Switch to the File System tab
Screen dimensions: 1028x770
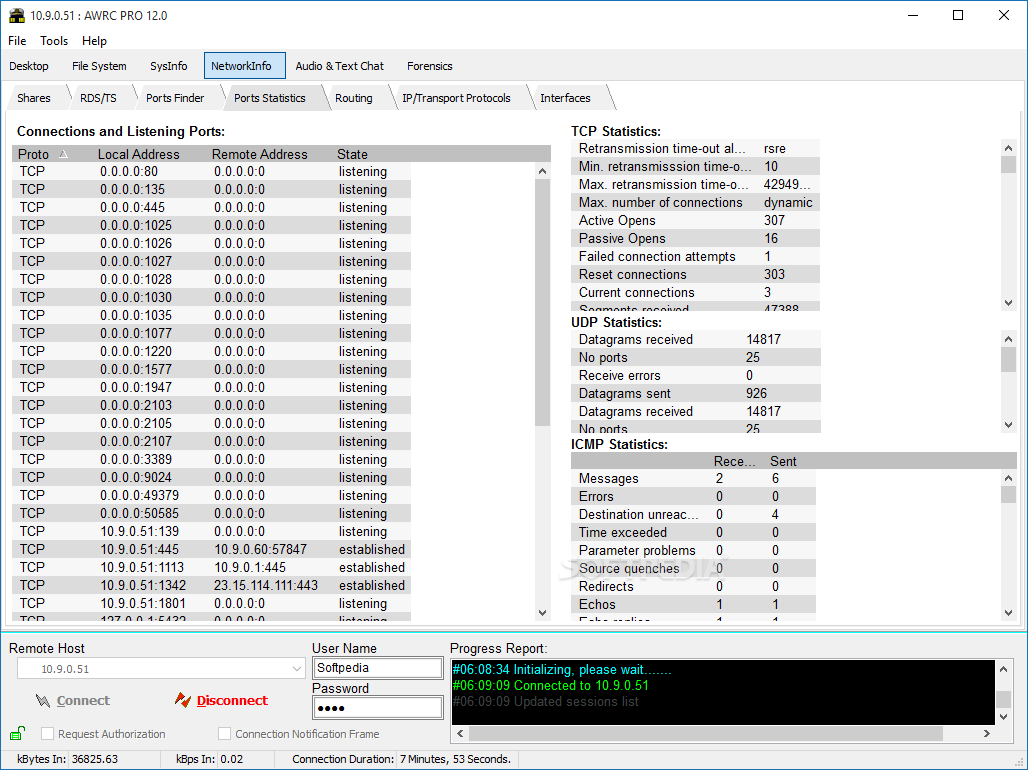99,66
